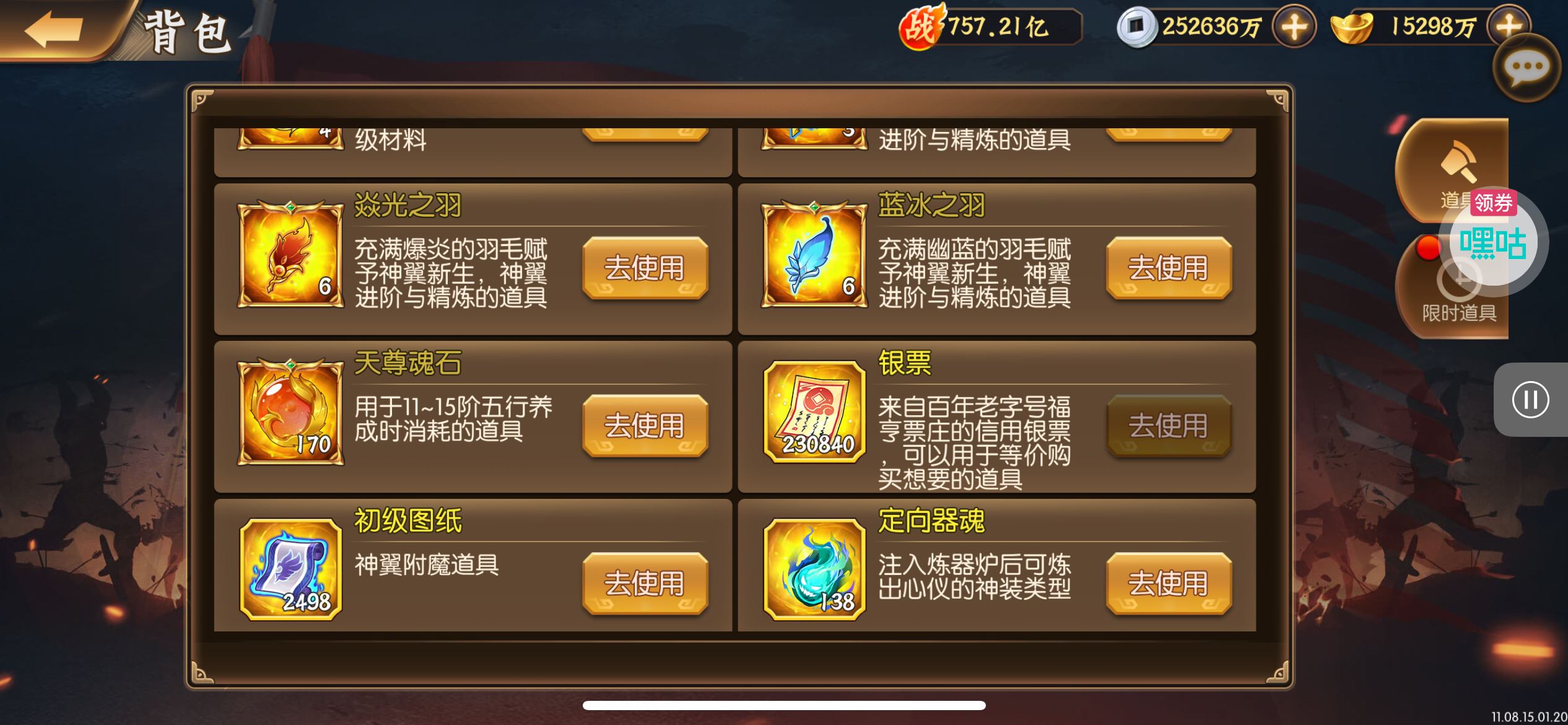Select the 焱光之羽 flame feather icon
1568x725 pixels.
pos(290,254)
